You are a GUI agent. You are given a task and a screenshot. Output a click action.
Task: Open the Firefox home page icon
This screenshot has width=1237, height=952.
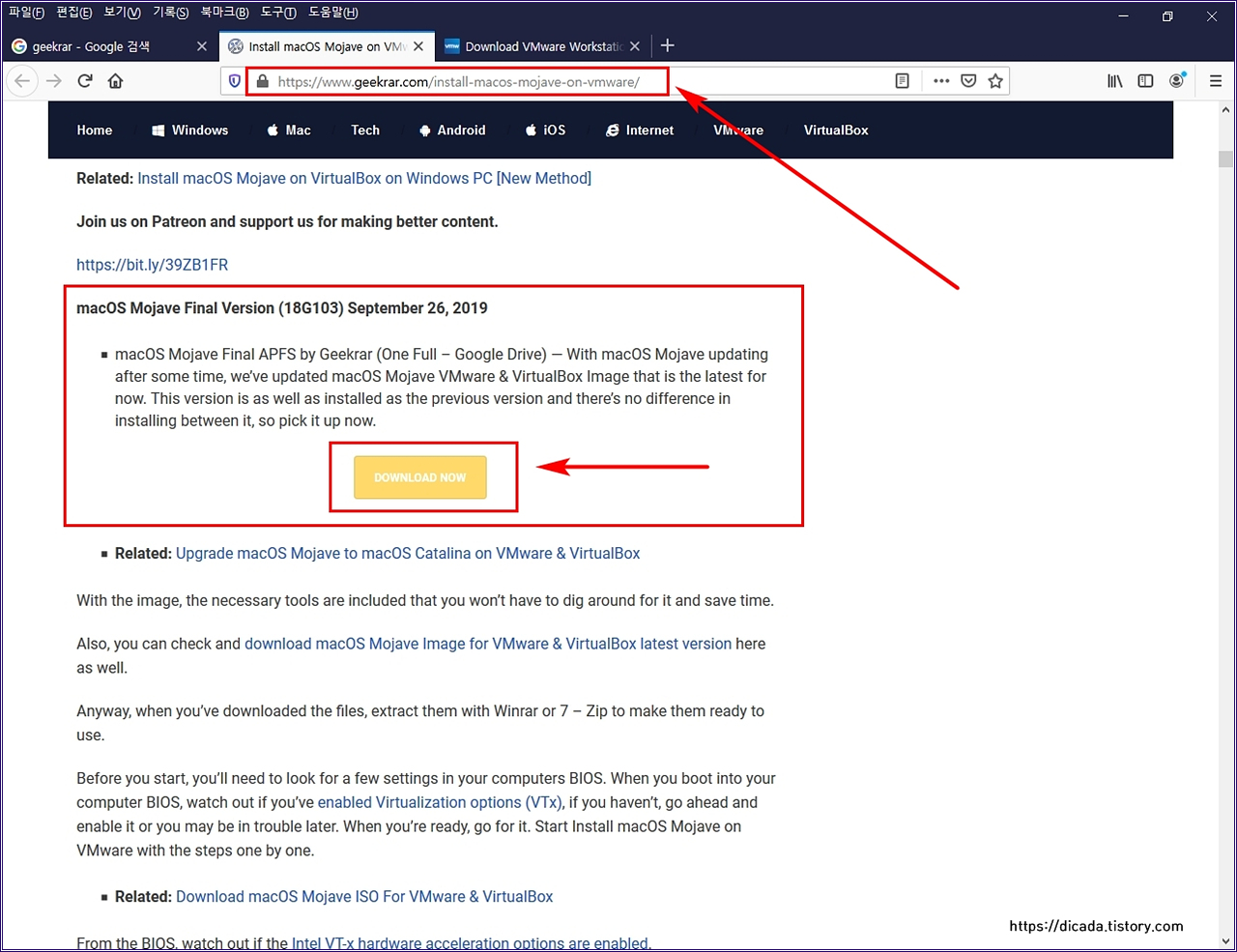click(x=116, y=81)
